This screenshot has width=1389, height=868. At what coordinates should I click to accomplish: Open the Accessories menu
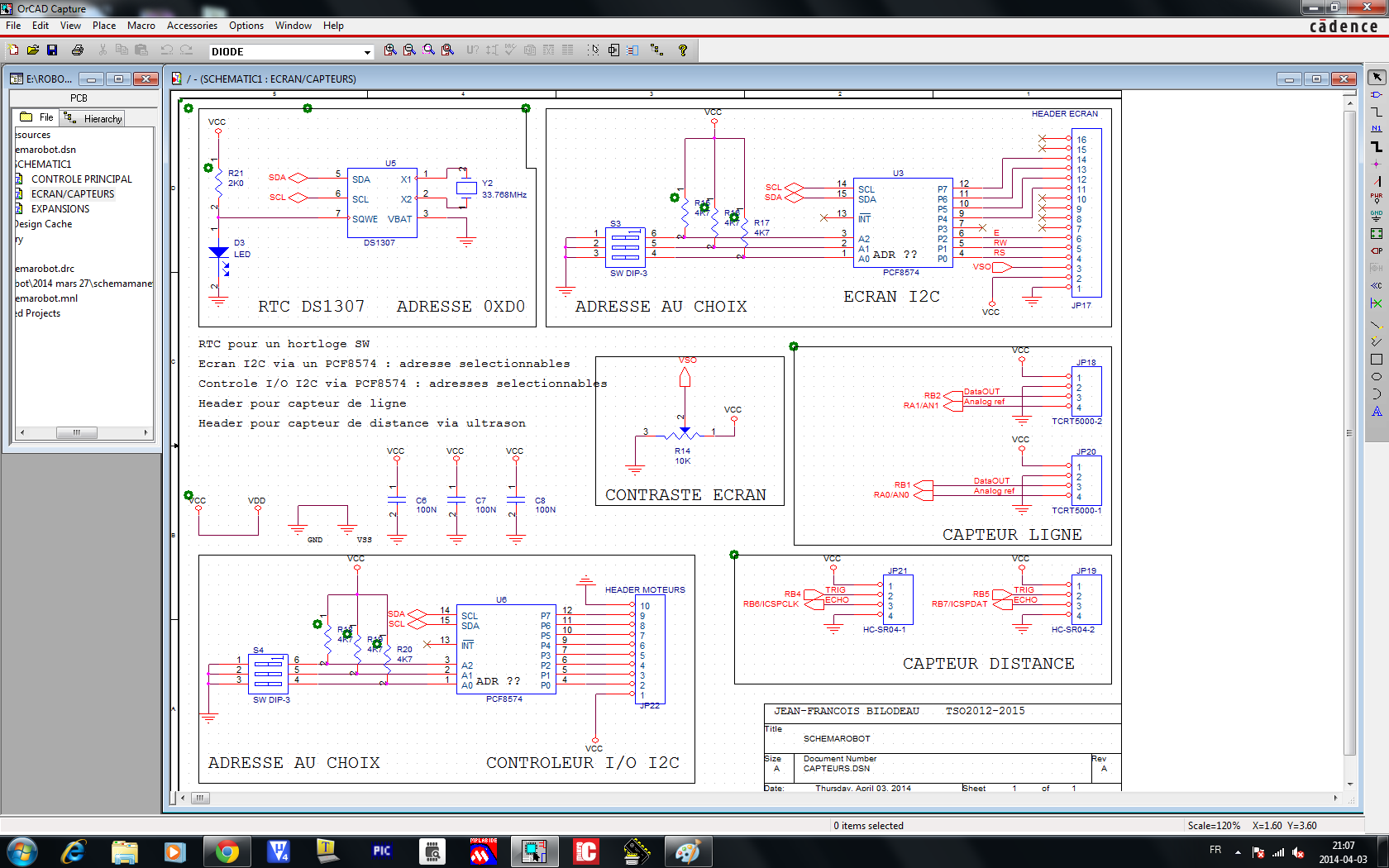192,26
